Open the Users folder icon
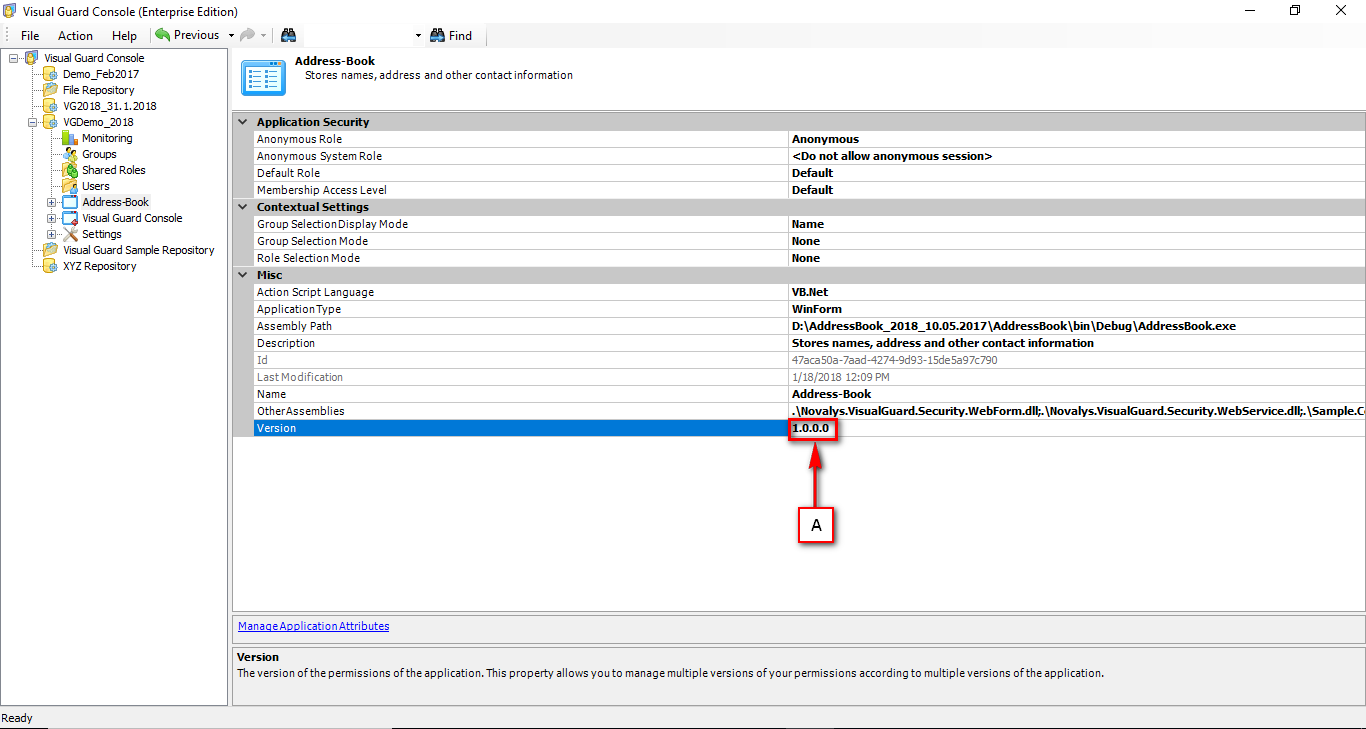The image size is (1366, 729). pyautogui.click(x=71, y=186)
